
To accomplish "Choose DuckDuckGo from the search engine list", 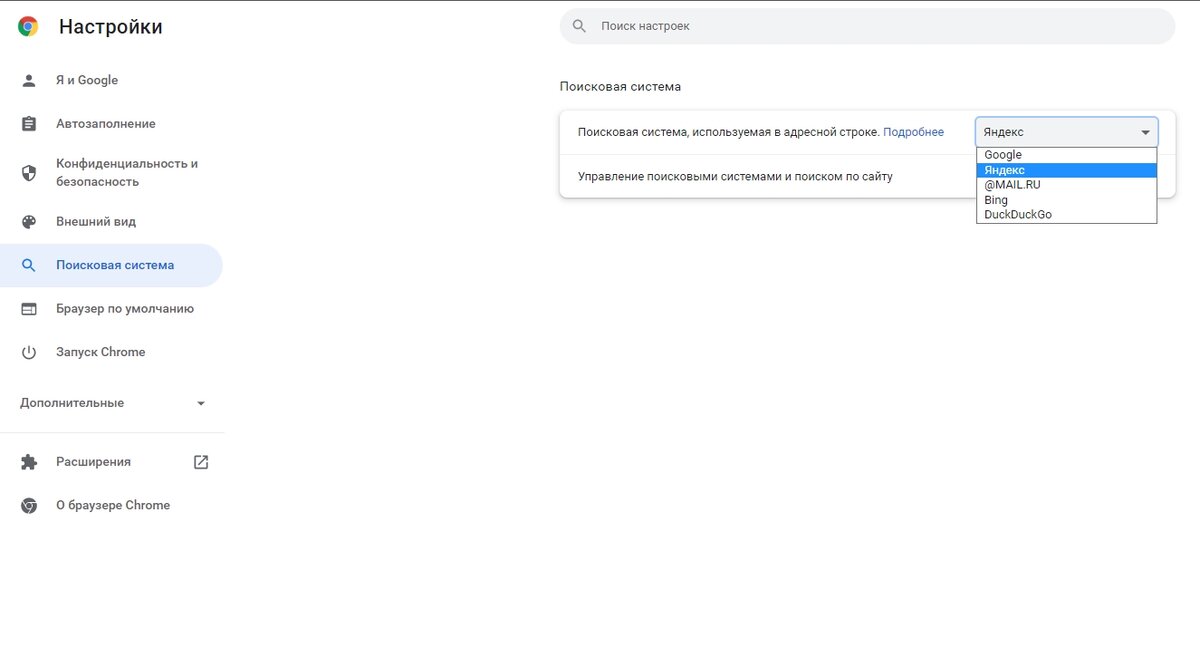I will [x=1067, y=215].
